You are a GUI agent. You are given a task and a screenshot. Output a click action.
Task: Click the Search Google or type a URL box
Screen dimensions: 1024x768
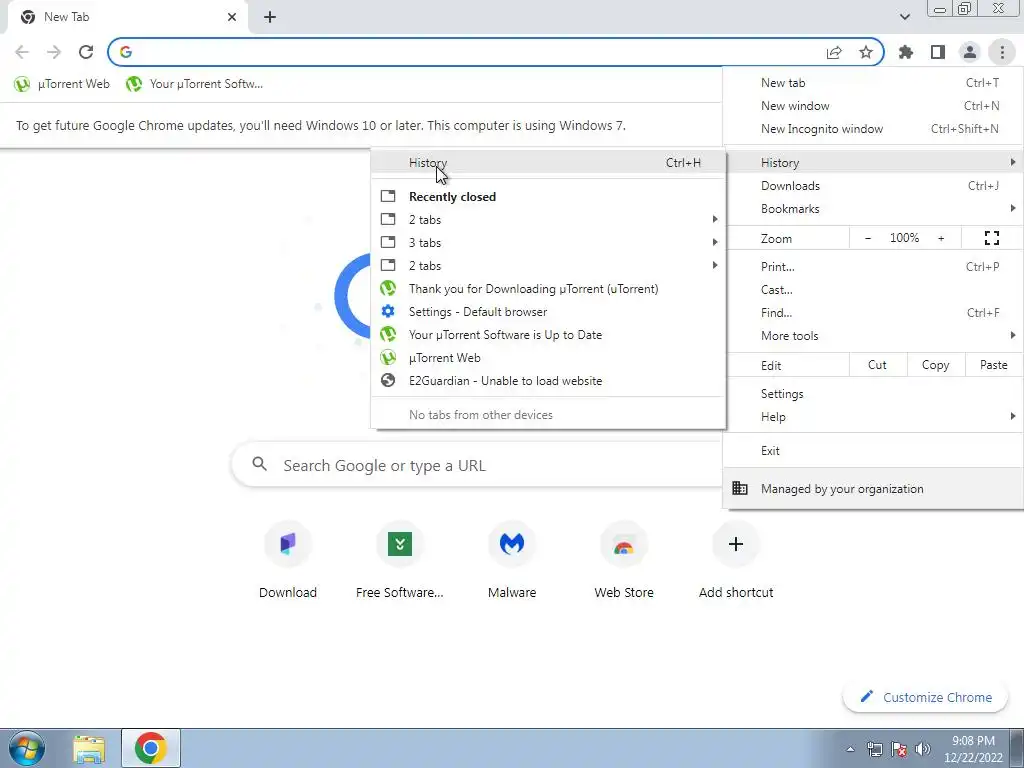[478, 465]
